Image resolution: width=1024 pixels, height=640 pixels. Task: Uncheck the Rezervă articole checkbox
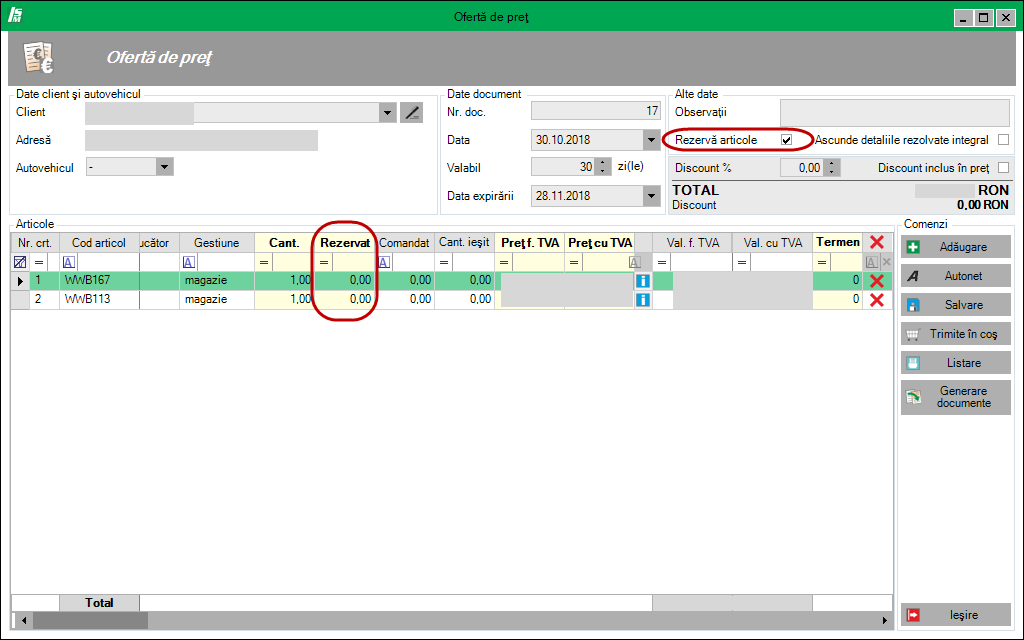click(x=786, y=140)
